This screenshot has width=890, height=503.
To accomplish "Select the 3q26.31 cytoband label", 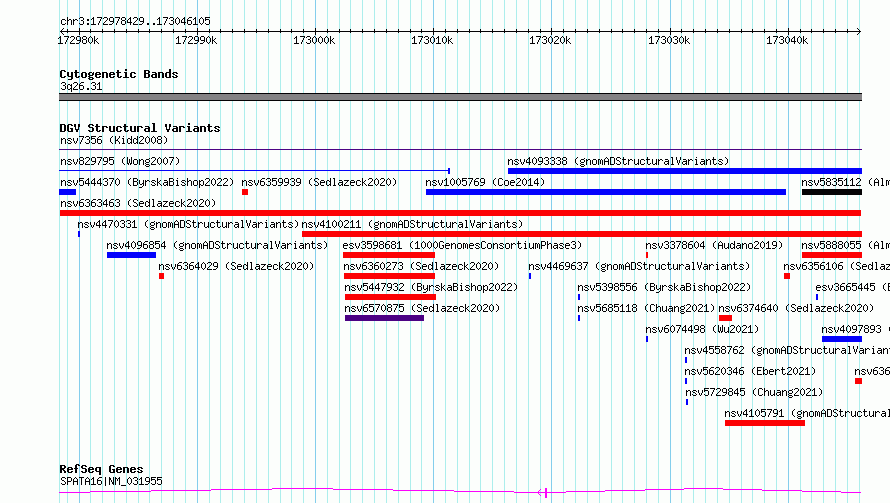I will tap(81, 86).
